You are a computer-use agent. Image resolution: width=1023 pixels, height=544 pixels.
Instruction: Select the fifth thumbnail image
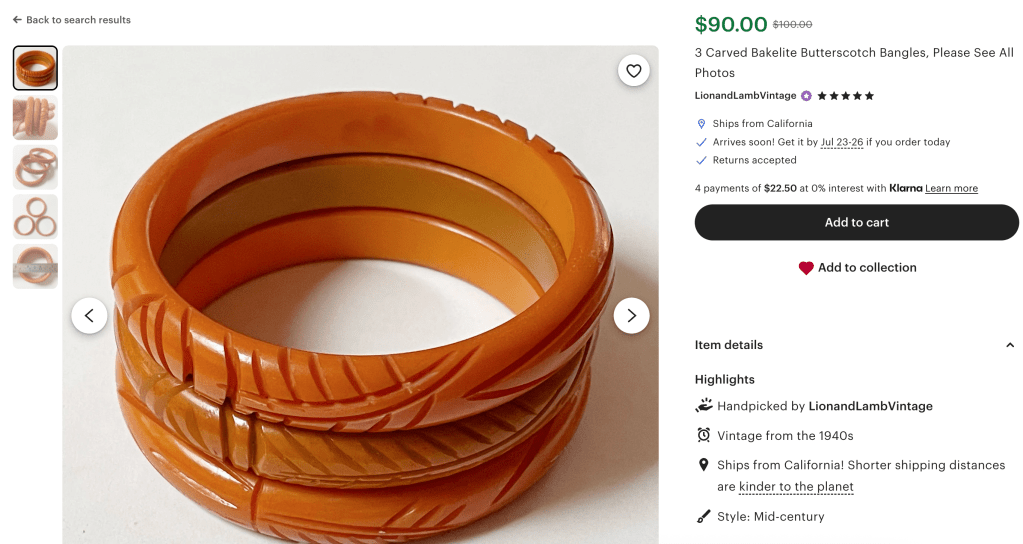(x=35, y=266)
